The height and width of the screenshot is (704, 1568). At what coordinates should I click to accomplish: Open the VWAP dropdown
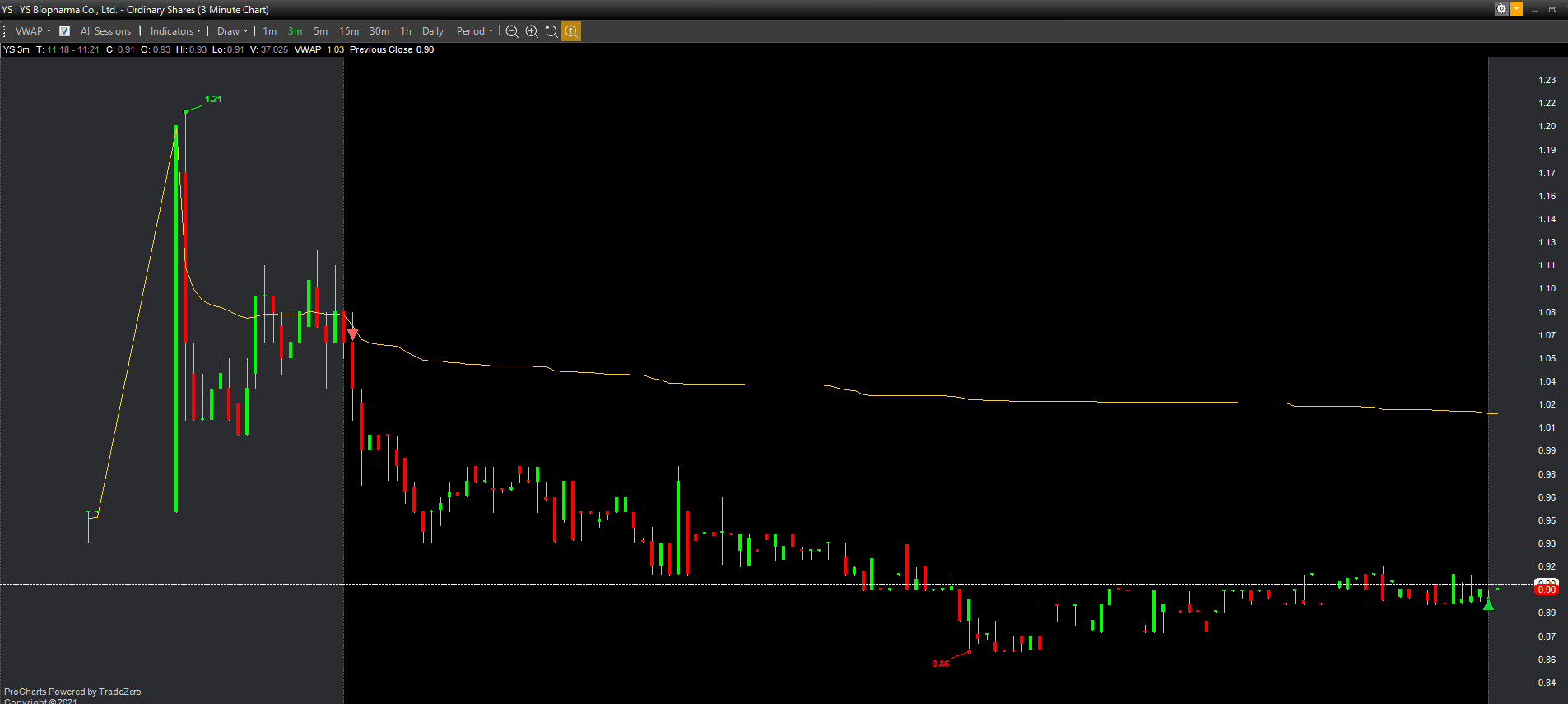(33, 31)
